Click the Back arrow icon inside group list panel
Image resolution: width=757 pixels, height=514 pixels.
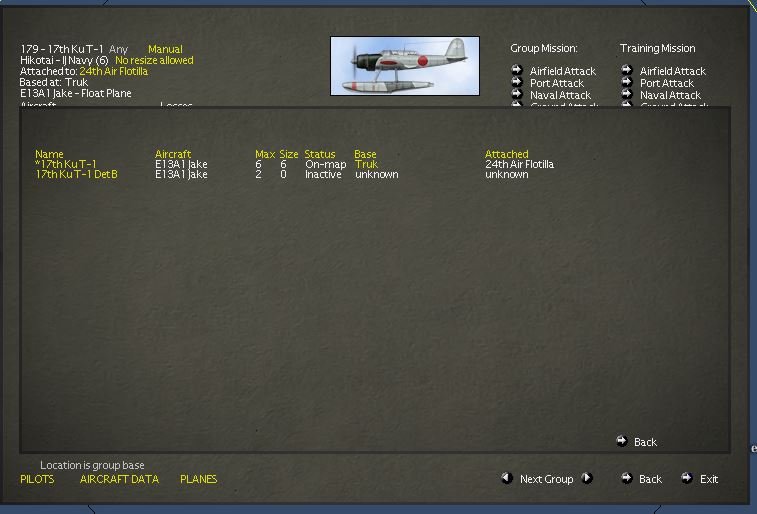click(x=622, y=441)
